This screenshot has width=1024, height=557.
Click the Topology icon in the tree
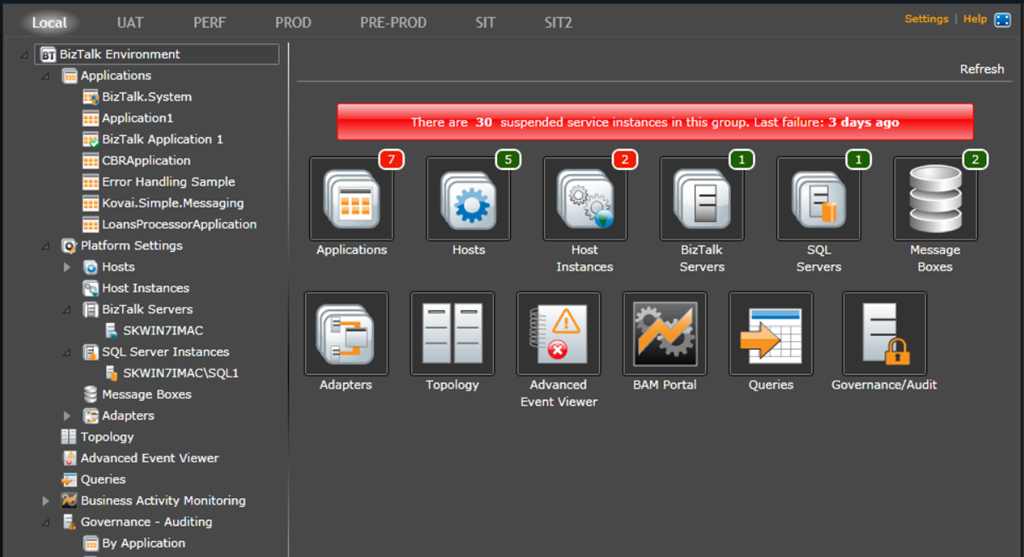point(69,437)
